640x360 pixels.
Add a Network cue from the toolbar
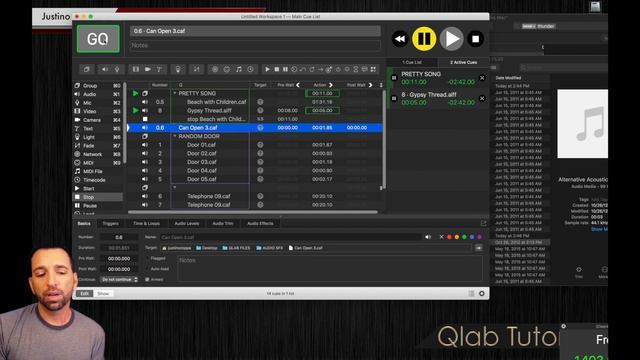(215, 69)
